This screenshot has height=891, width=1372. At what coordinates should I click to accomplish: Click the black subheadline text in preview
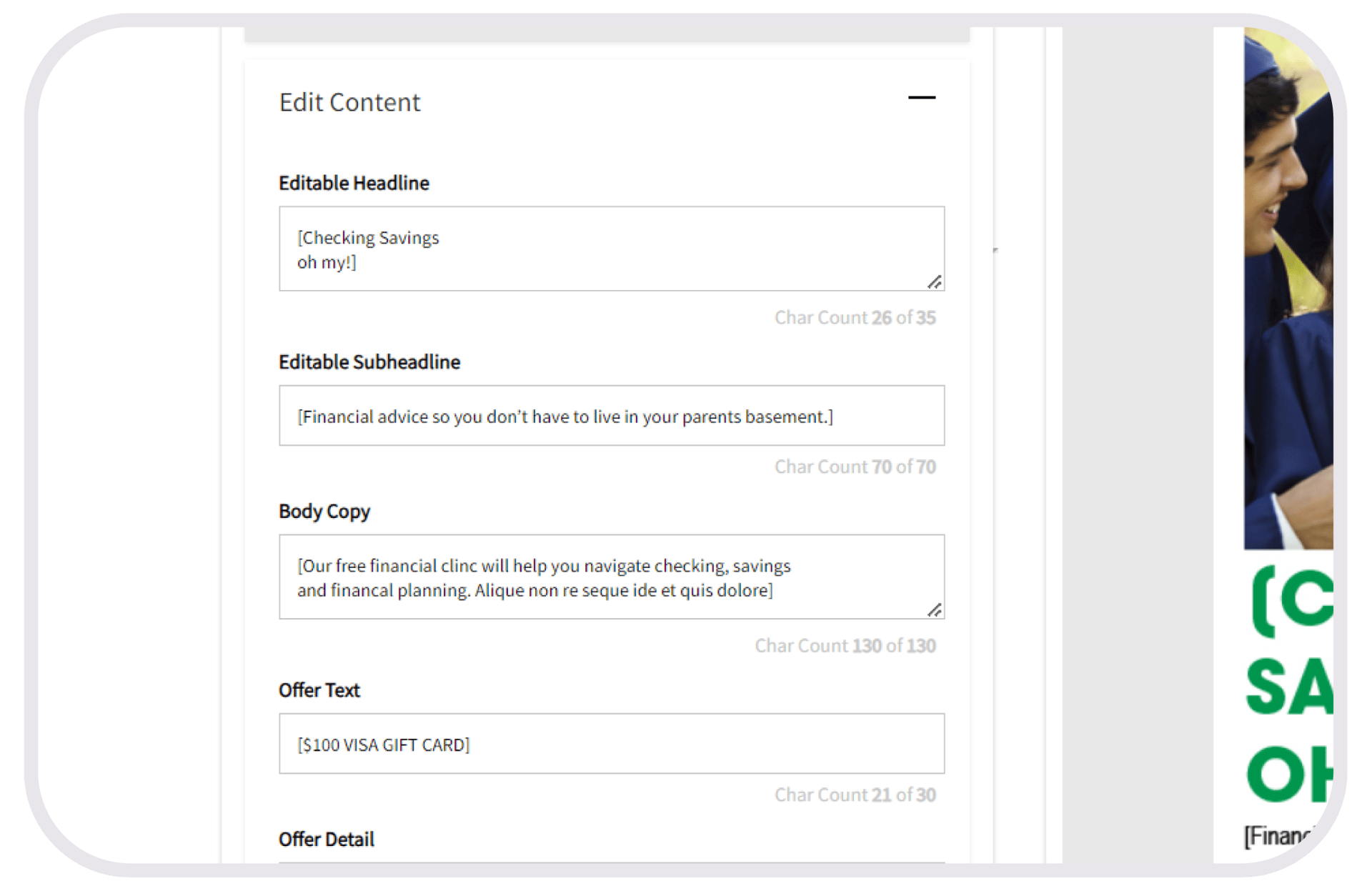pos(1279,835)
